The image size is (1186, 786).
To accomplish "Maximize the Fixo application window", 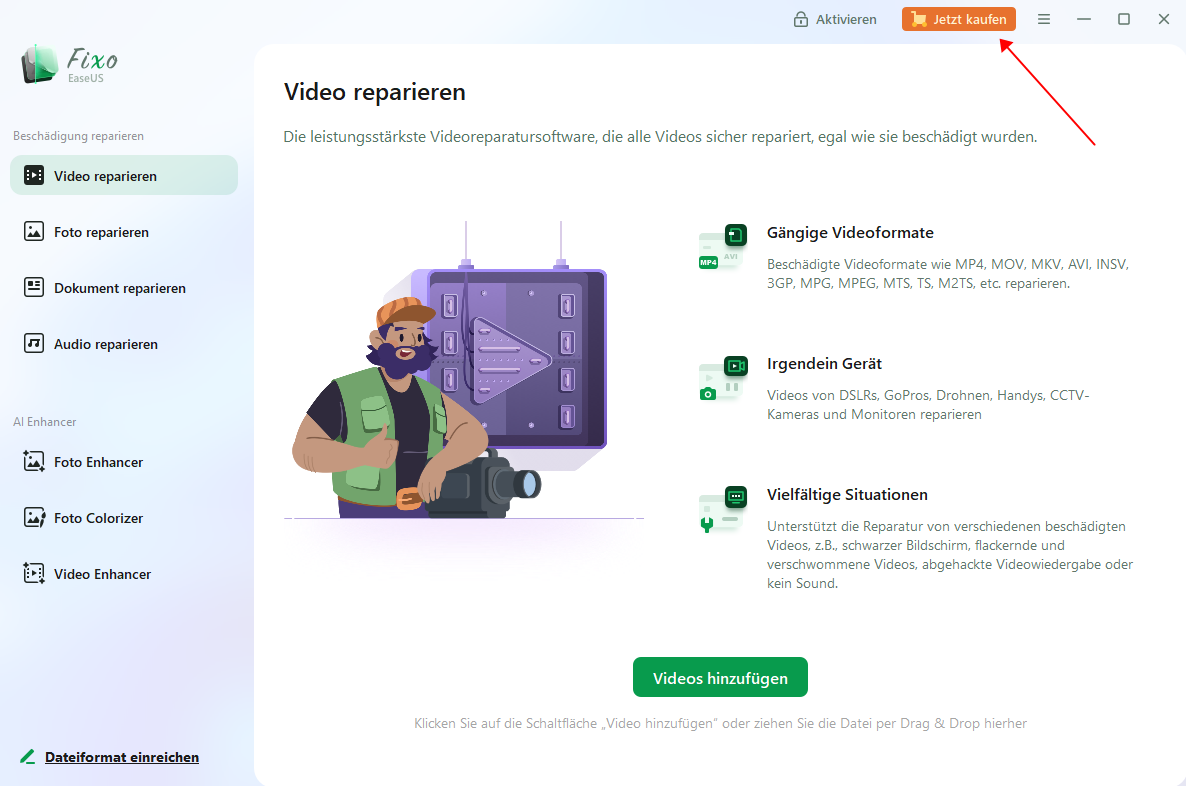I will tap(1123, 19).
